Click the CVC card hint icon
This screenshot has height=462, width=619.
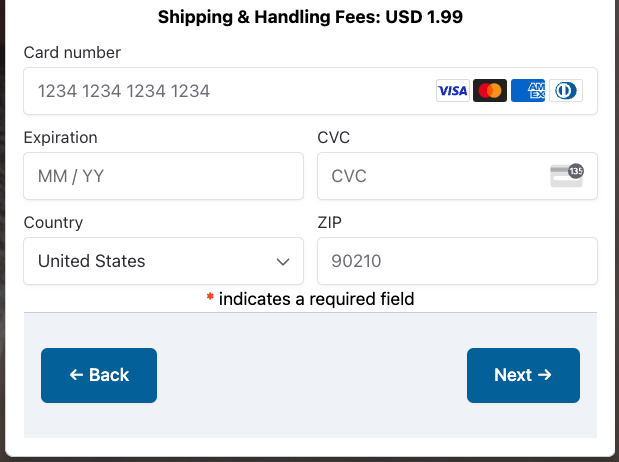point(567,175)
